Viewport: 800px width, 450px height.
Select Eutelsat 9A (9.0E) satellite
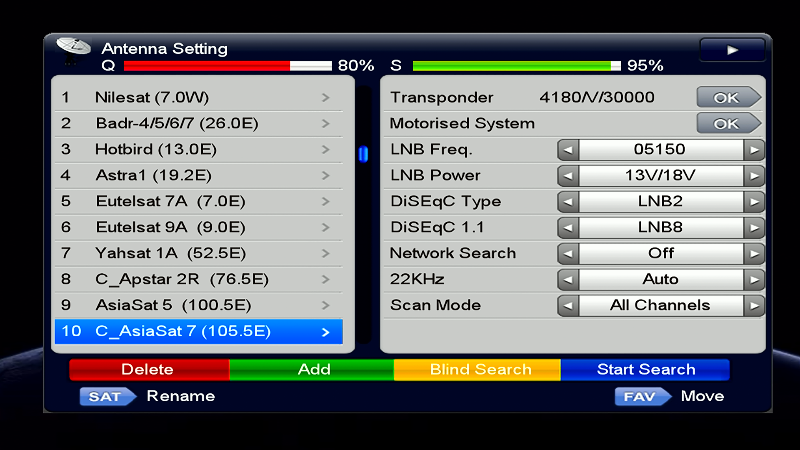click(x=198, y=228)
